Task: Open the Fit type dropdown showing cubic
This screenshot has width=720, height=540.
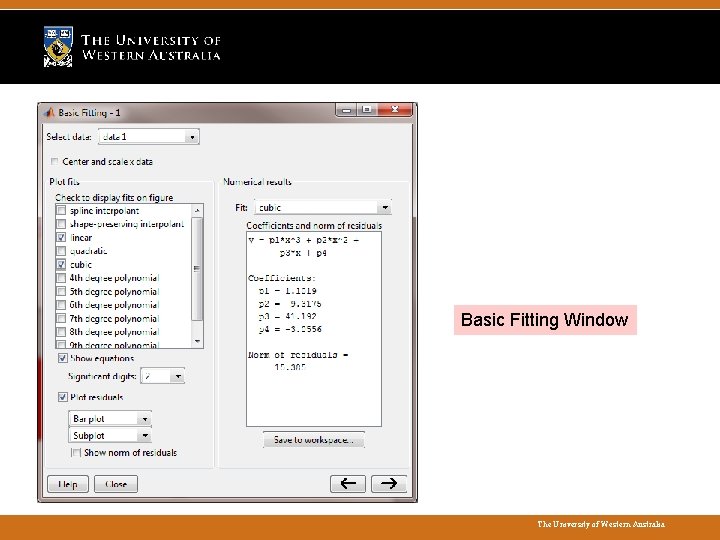Action: coord(323,208)
